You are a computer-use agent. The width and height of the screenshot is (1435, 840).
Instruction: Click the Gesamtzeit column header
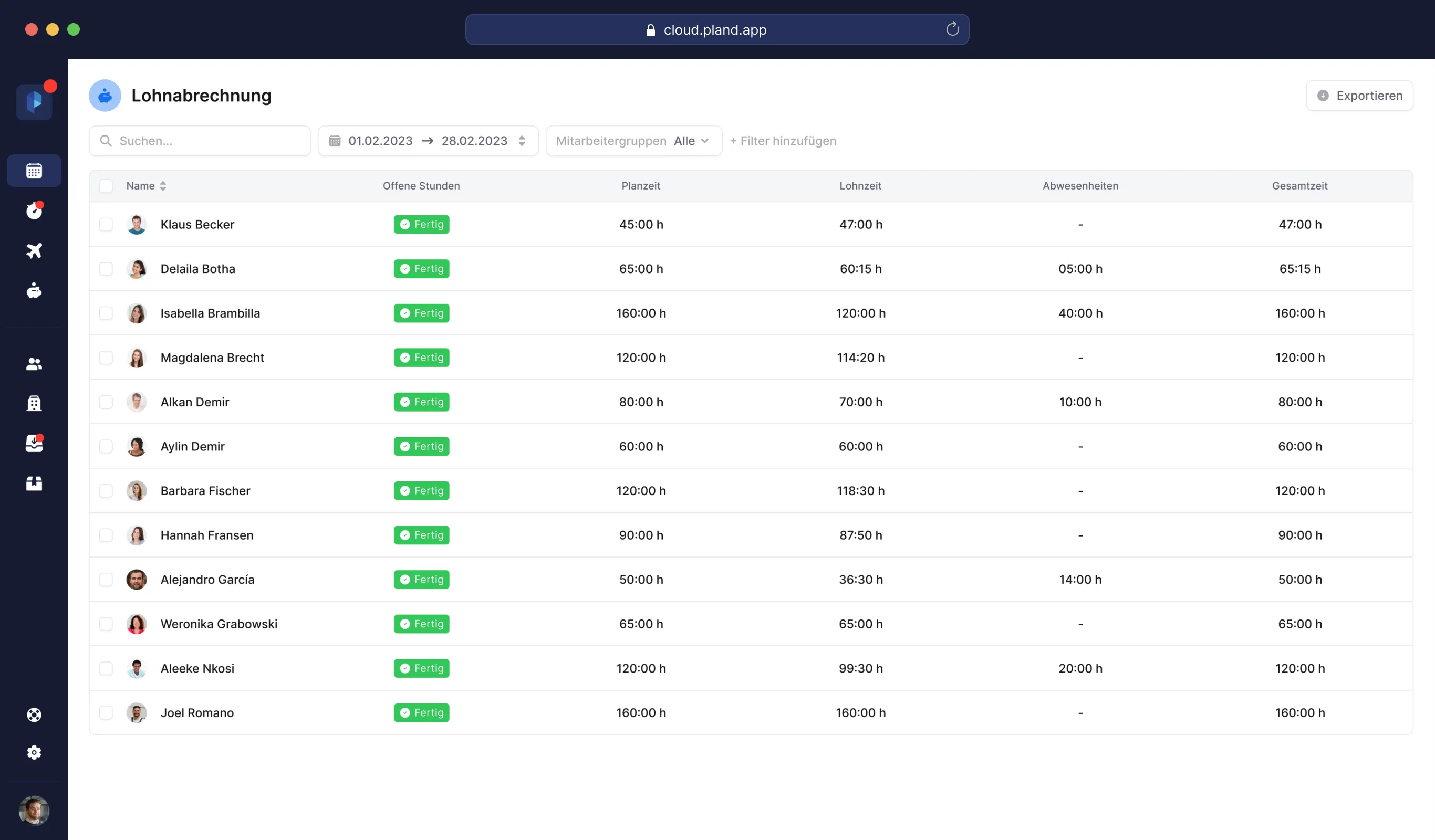pyautogui.click(x=1299, y=186)
